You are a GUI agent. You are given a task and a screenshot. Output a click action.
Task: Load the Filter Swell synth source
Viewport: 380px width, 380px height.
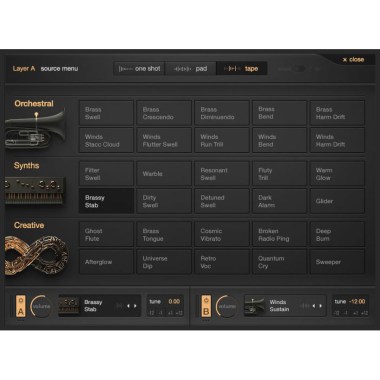[x=106, y=174]
